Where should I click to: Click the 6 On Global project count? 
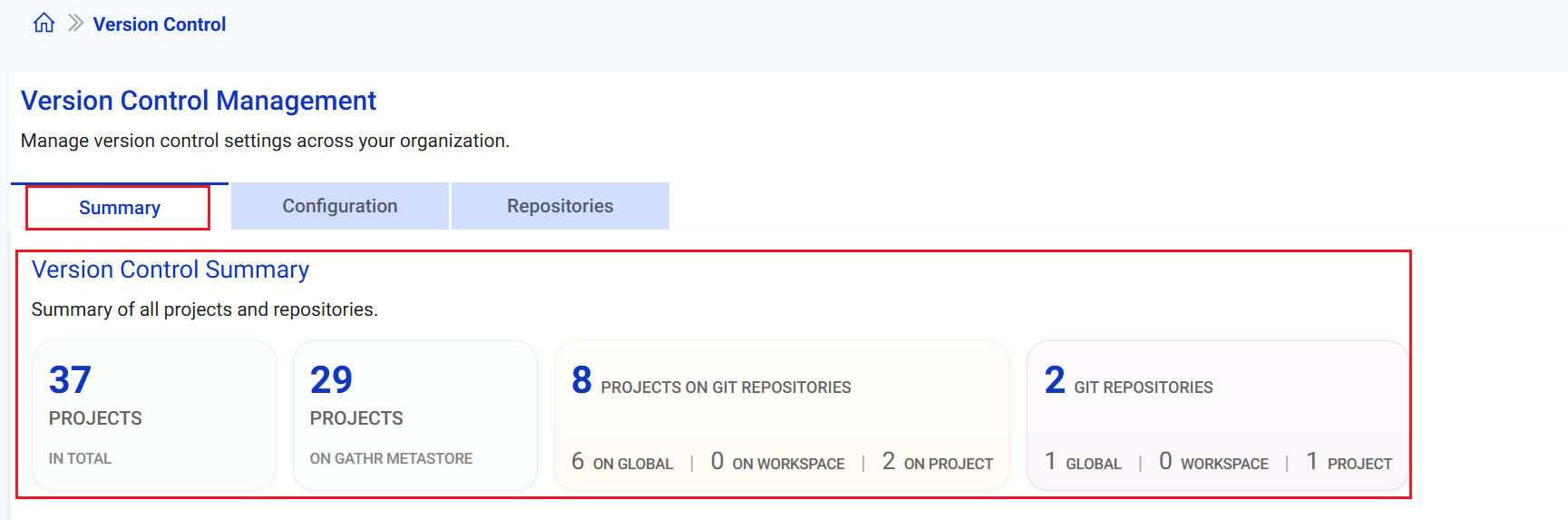tap(622, 463)
